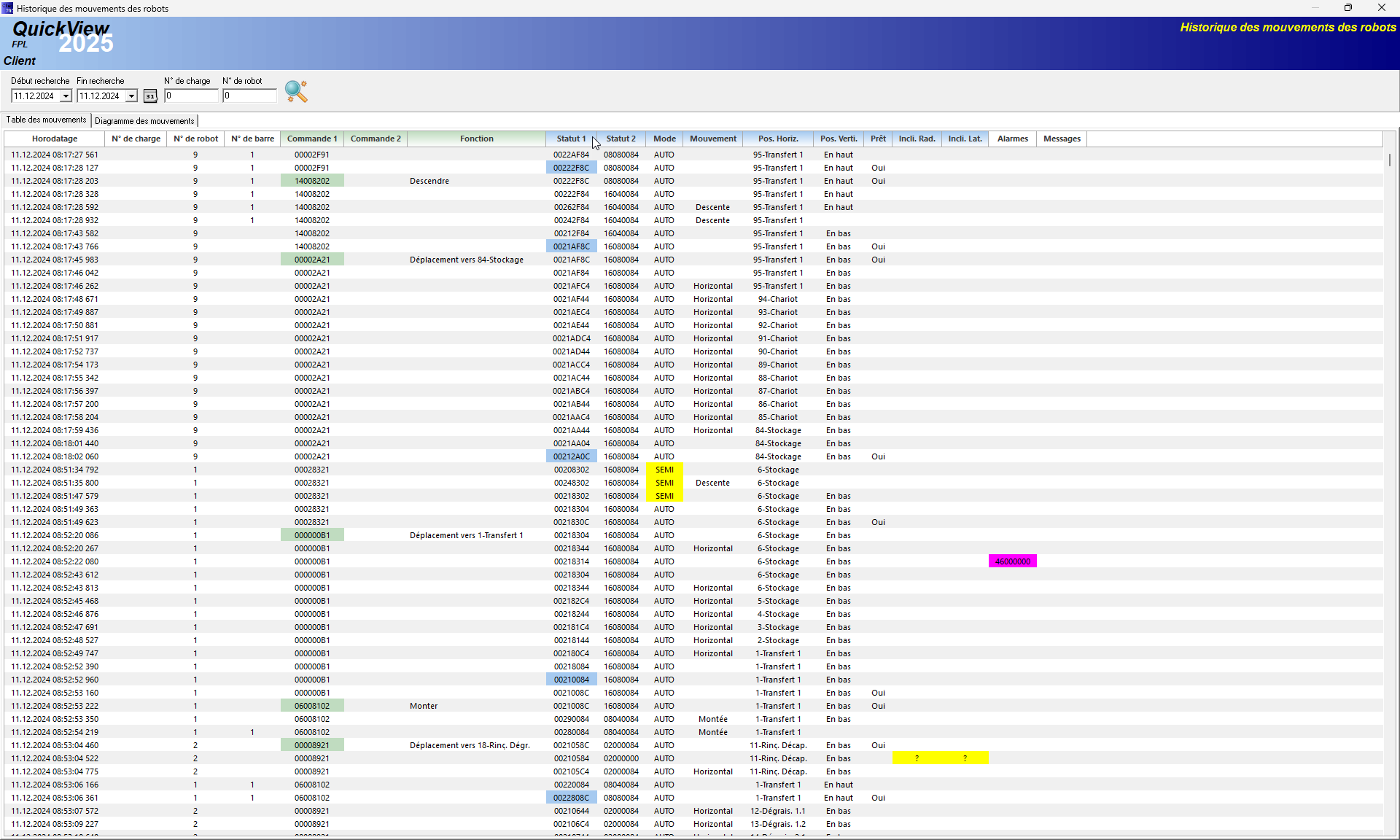Switch to Diagramme des mouvements tab
Viewport: 1400px width, 840px height.
tap(144, 121)
